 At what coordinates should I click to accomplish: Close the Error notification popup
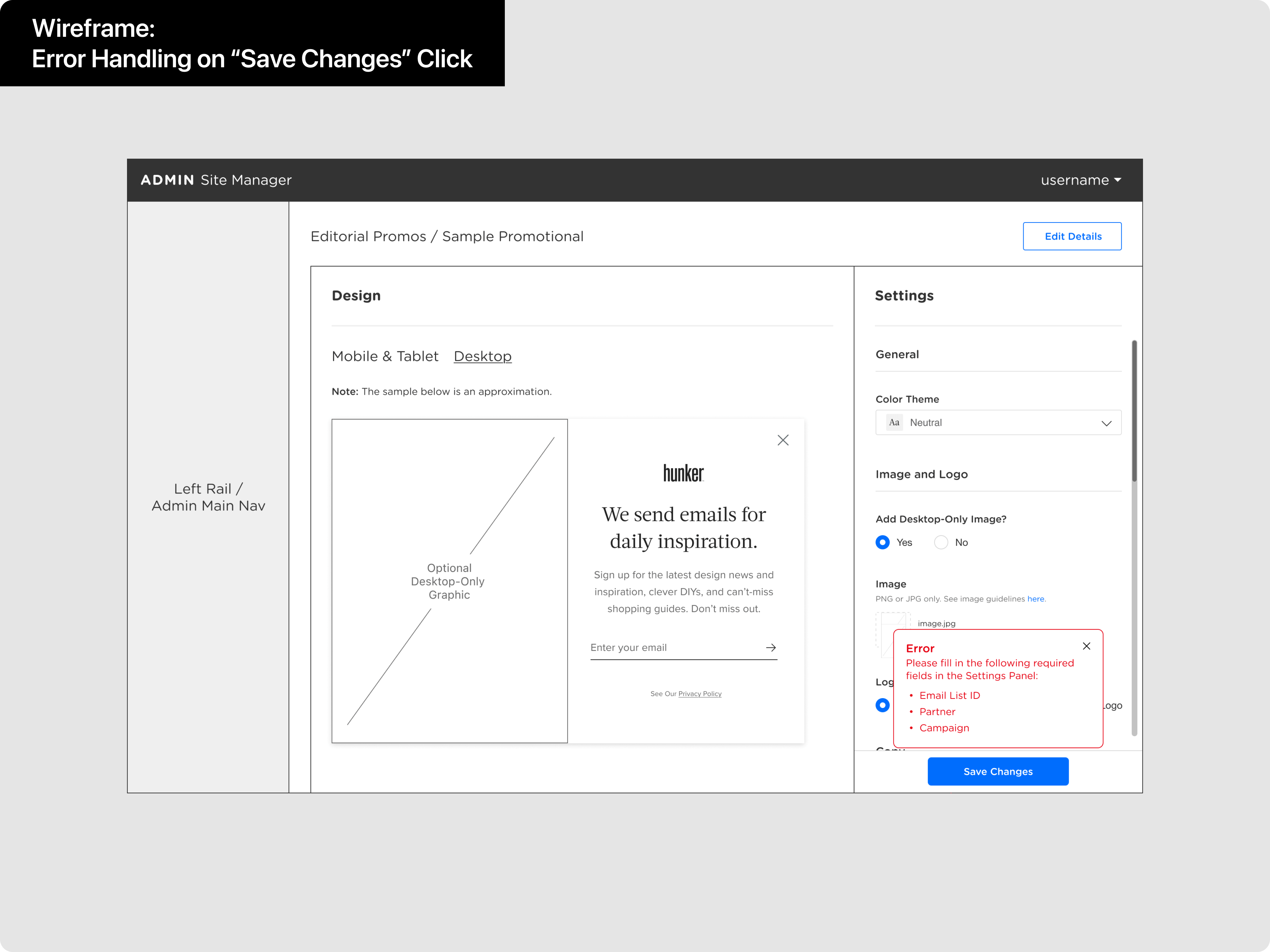(1086, 646)
